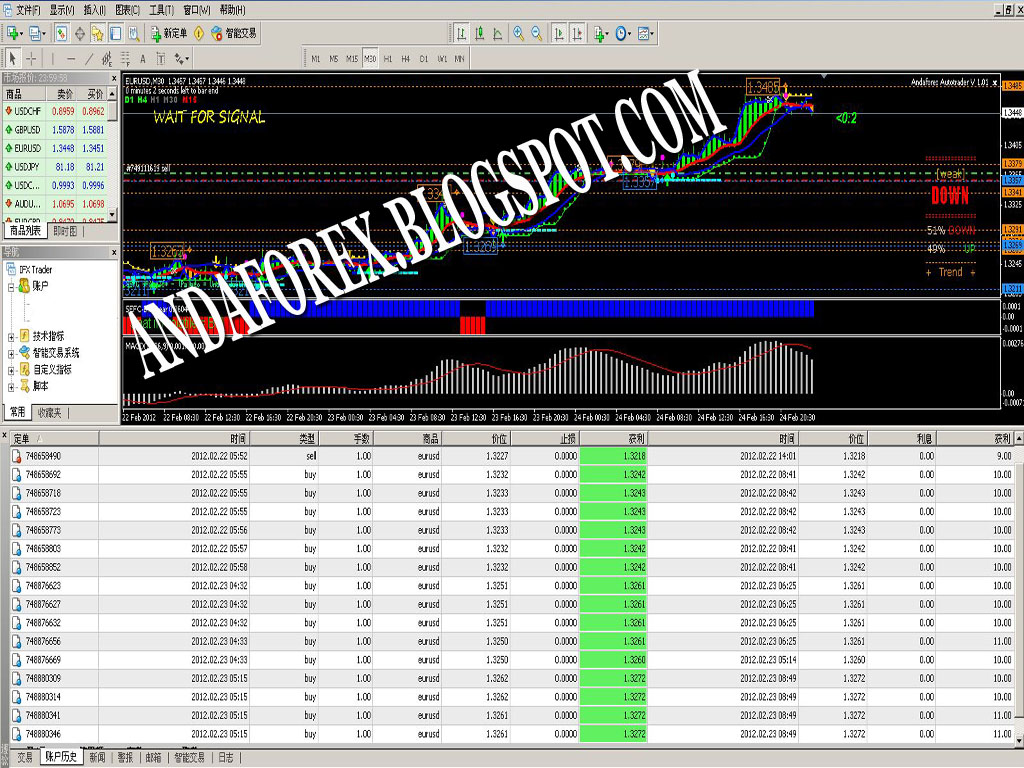Screen dimensions: 1024x768
Task: Switch chart to line chart icon
Action: 498,33
